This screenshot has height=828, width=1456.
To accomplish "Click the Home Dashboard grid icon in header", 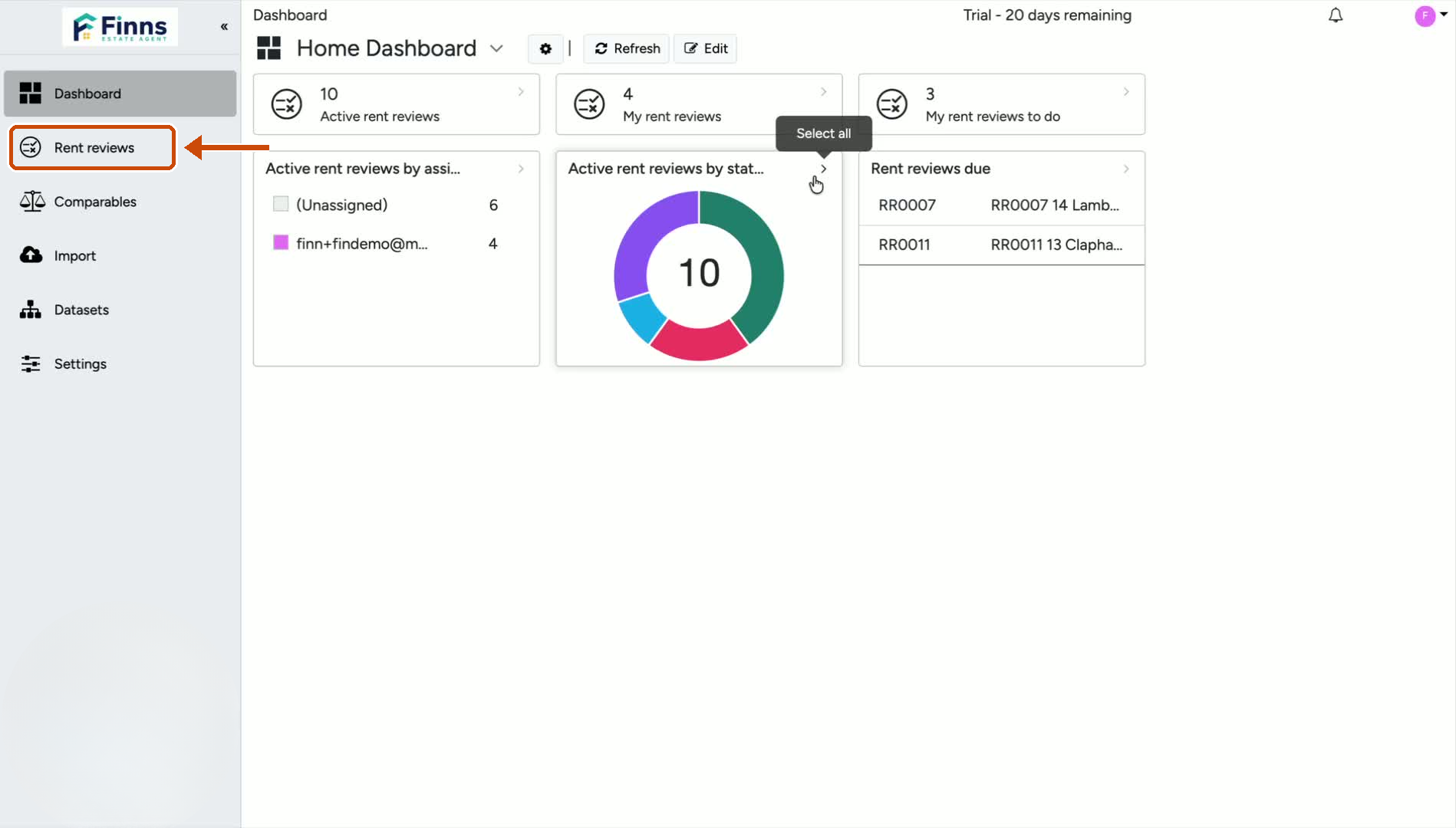I will (x=268, y=48).
